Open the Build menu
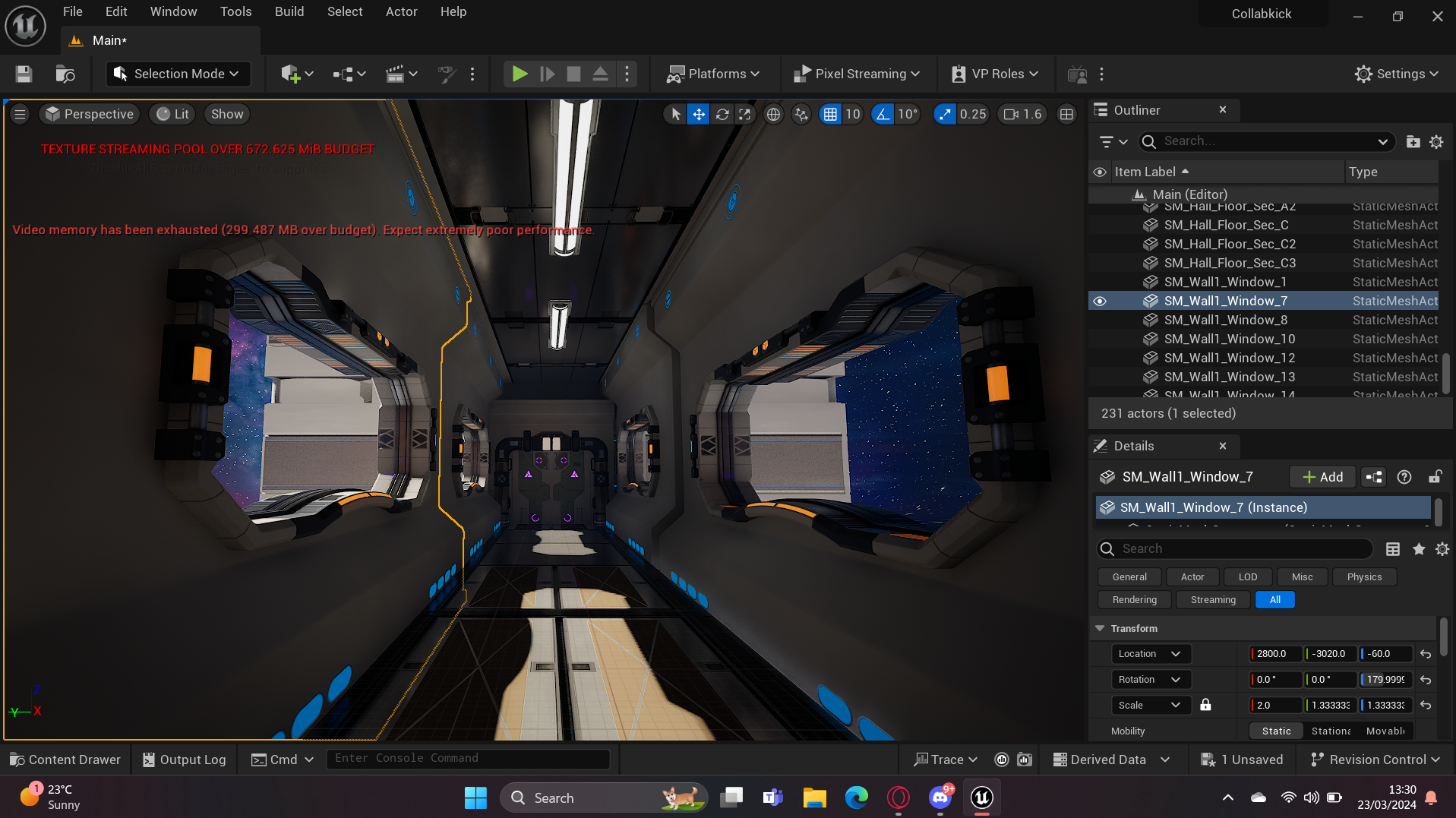 289,11
